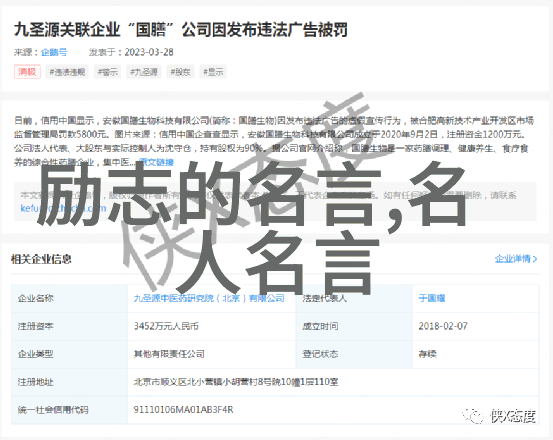
Task: Click the chevron beside 企业详情
Action: 535,259
